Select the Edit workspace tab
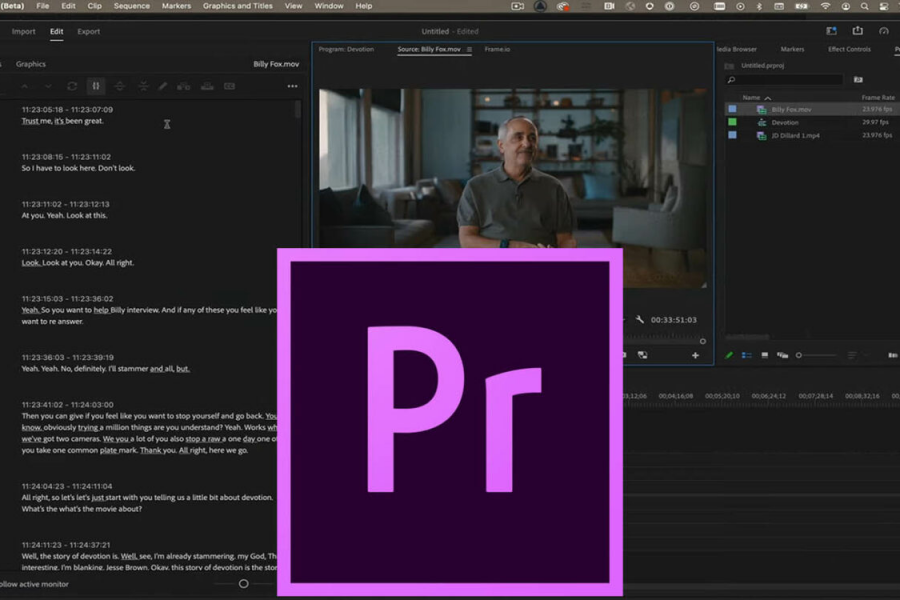The image size is (900, 600). pyautogui.click(x=56, y=32)
